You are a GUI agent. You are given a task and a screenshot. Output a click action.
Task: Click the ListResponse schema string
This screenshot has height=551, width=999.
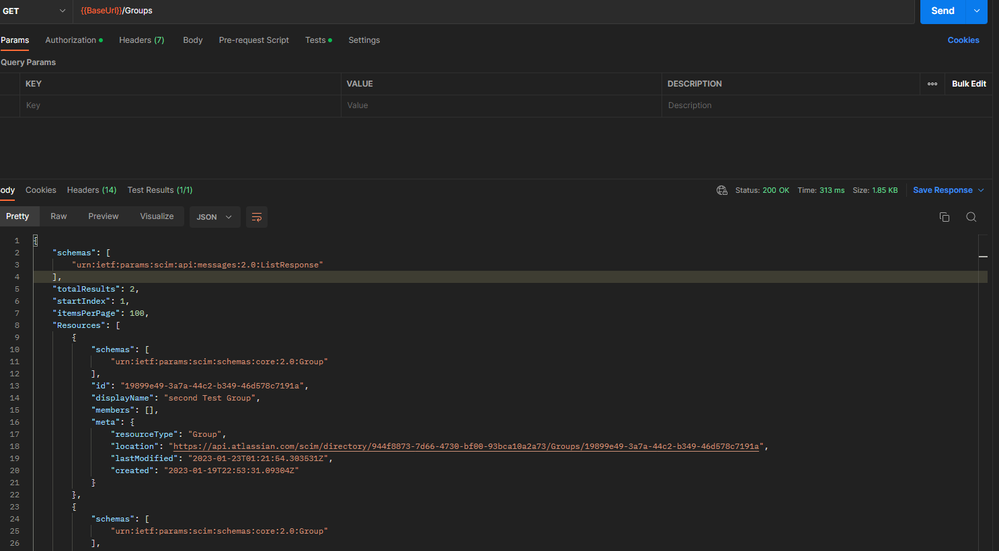click(198, 265)
